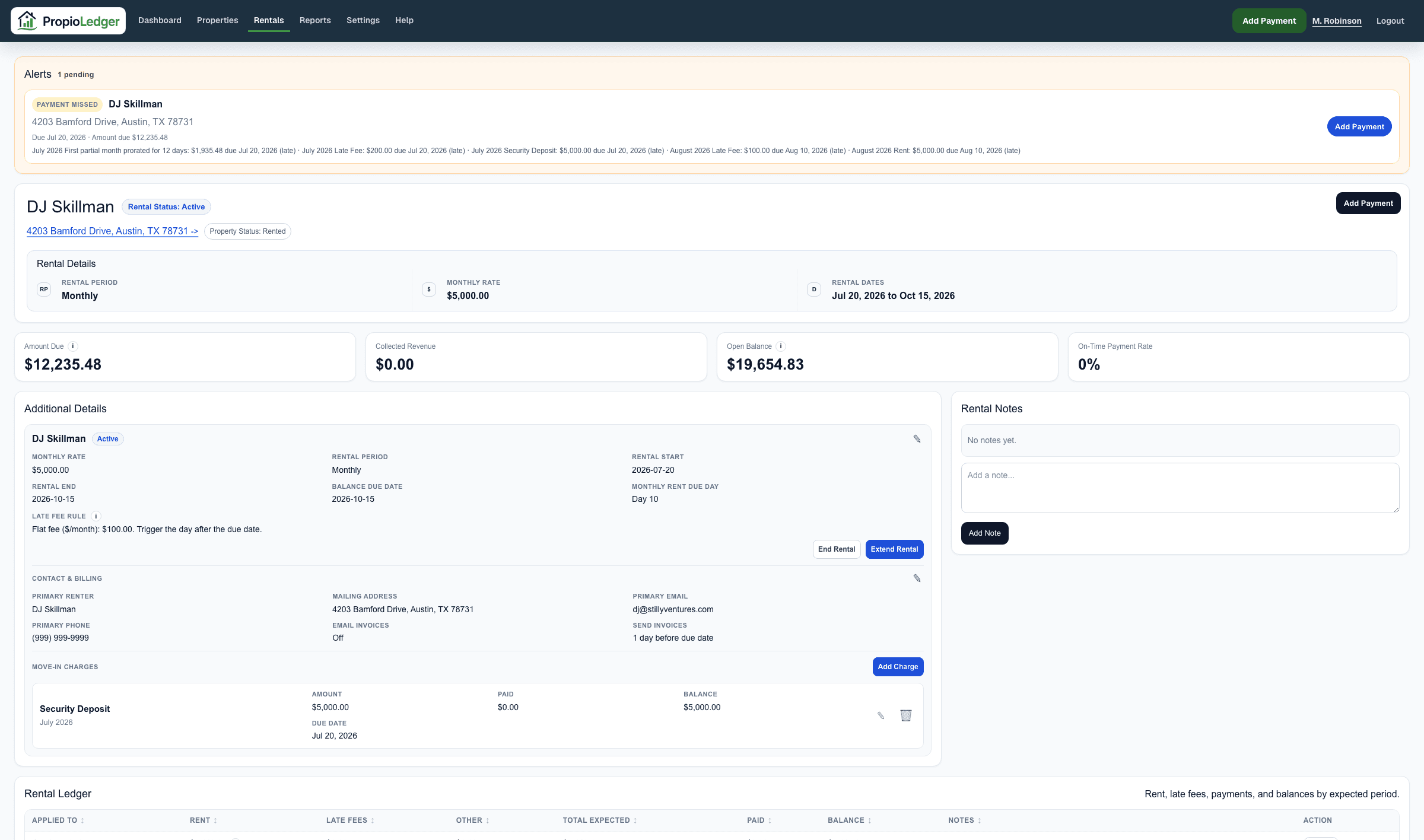Sort ledger by Rent column
This screenshot has width=1424, height=840.
point(204,820)
